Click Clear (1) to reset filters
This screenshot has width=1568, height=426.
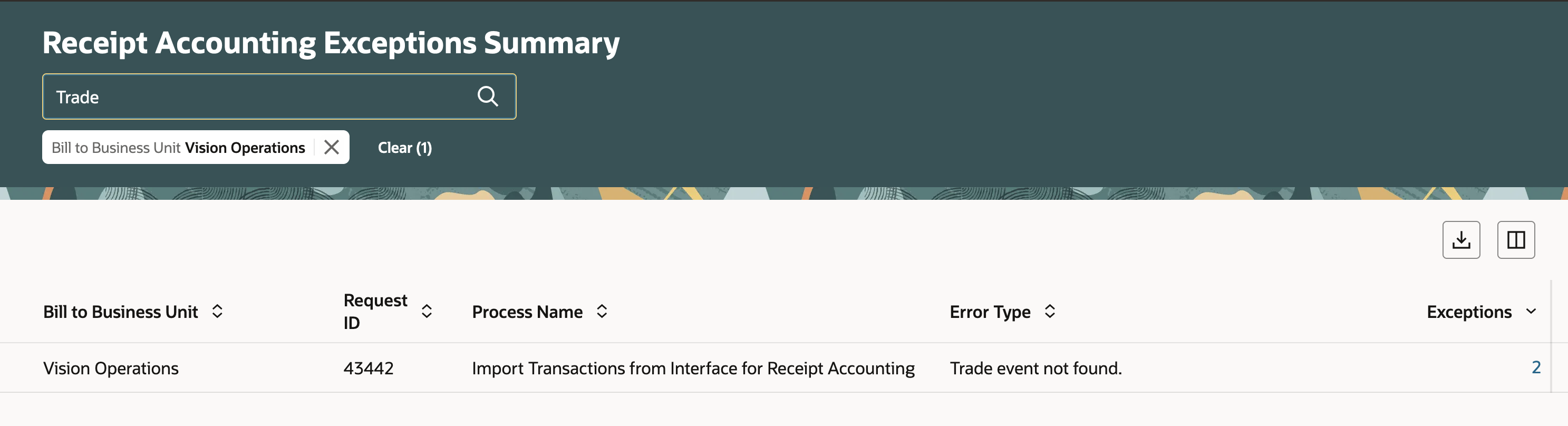(x=405, y=148)
